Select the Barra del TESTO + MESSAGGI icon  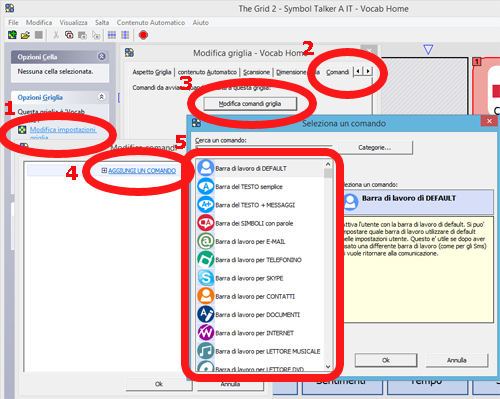pyautogui.click(x=206, y=204)
